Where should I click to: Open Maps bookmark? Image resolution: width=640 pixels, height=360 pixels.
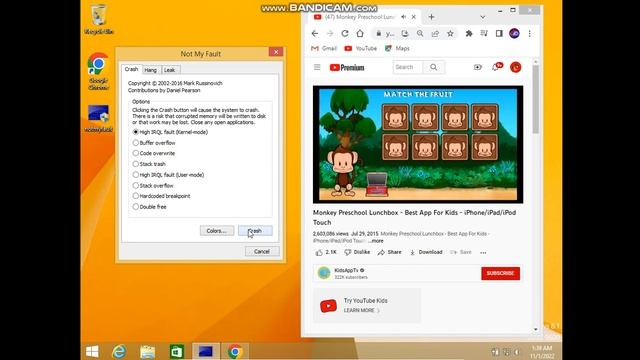point(397,48)
